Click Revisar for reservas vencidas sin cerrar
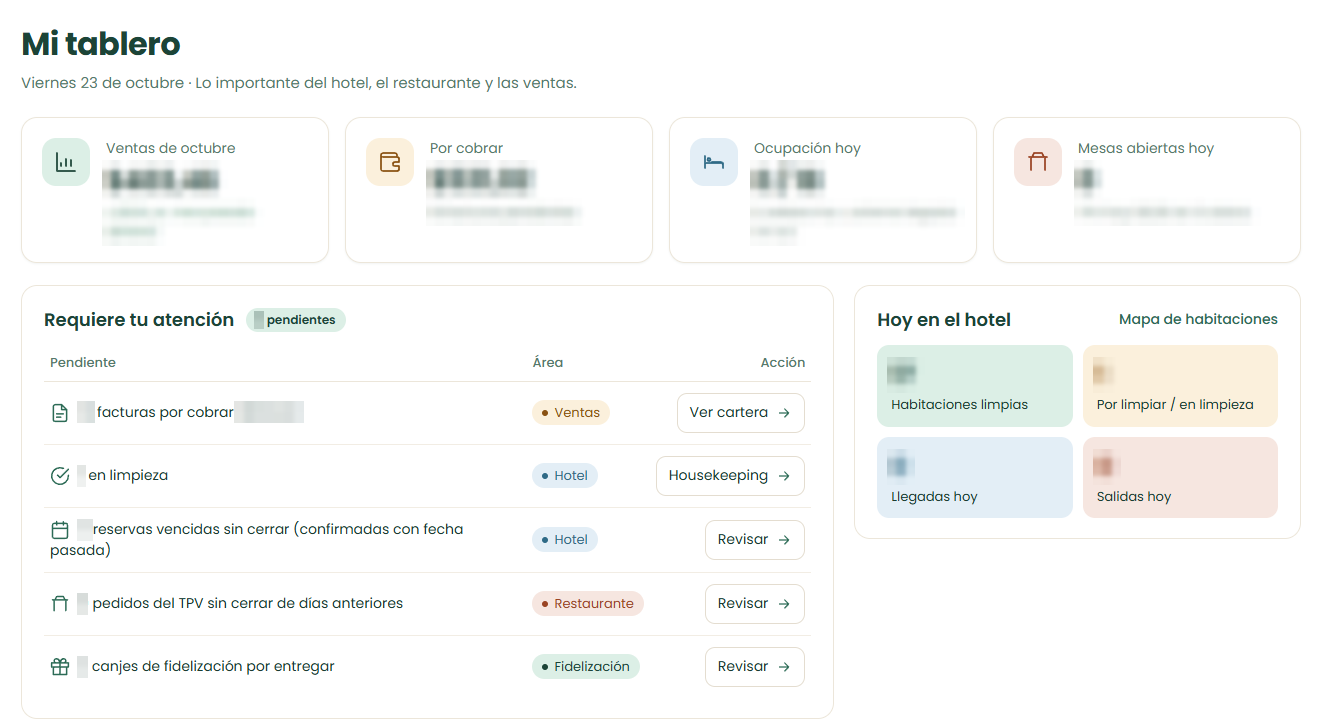Screen dimensions: 1333x728 755,540
